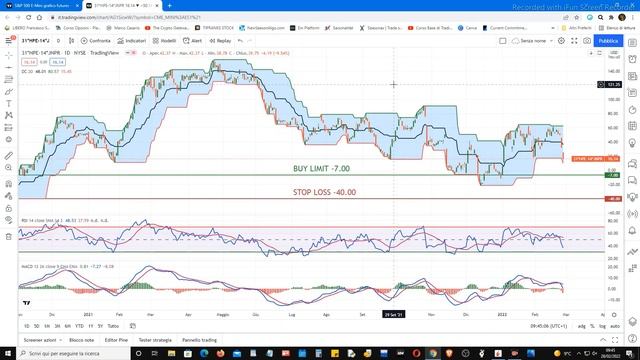Toggle adg adjustment option
Screen dimensions: 640x360
(x=582, y=326)
